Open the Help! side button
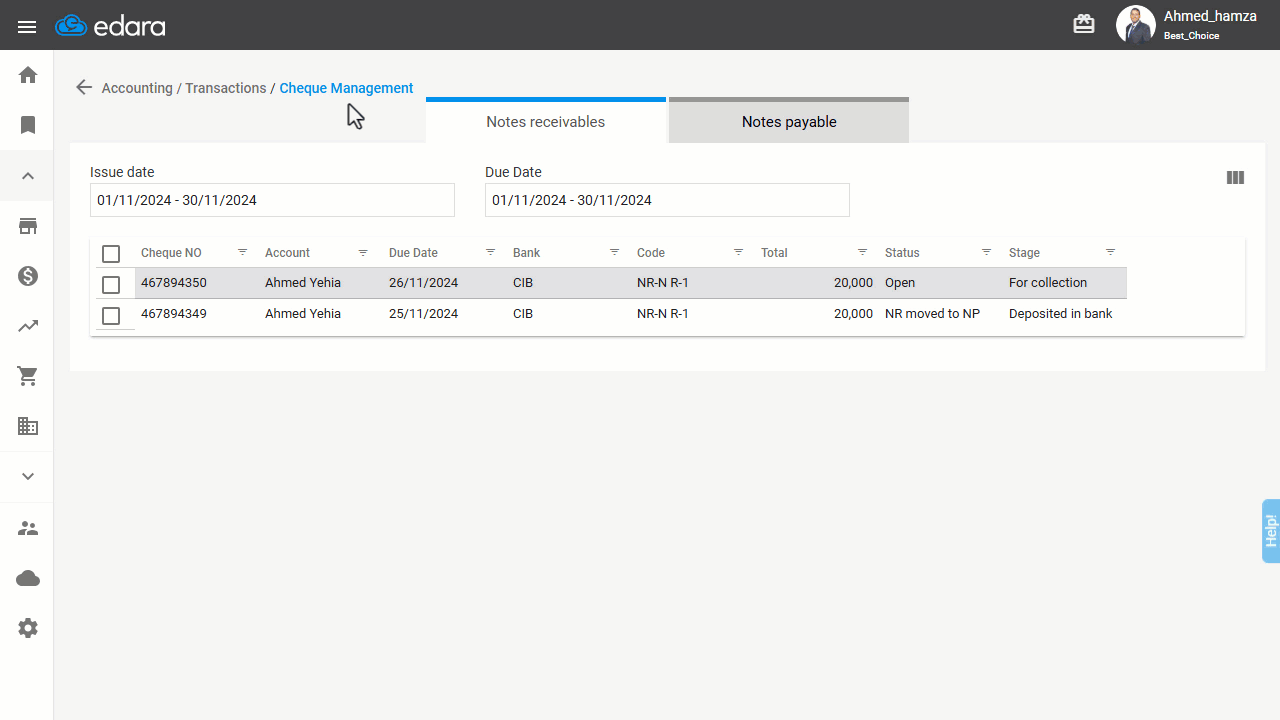 1270,530
